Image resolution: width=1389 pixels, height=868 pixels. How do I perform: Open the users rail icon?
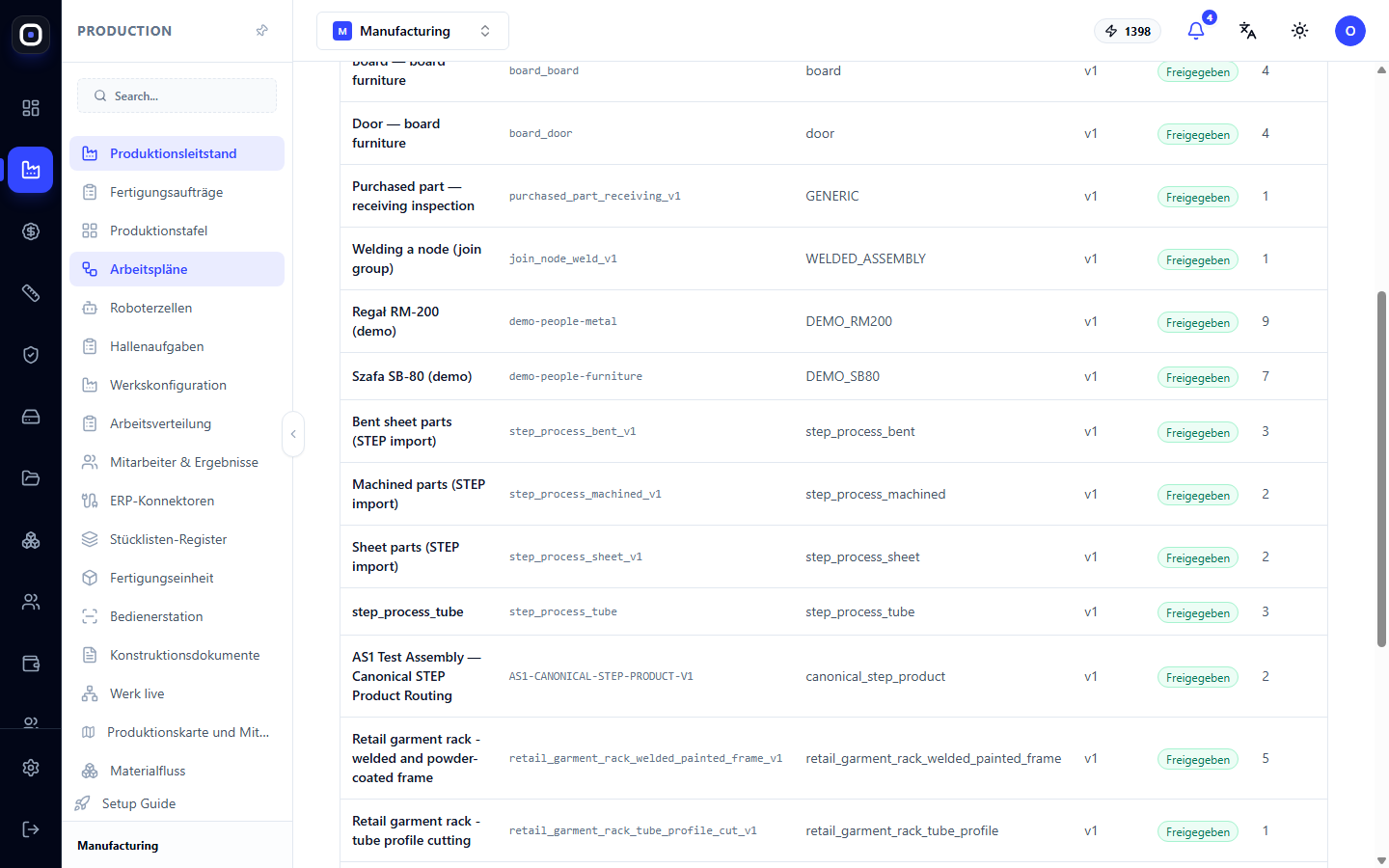31,602
